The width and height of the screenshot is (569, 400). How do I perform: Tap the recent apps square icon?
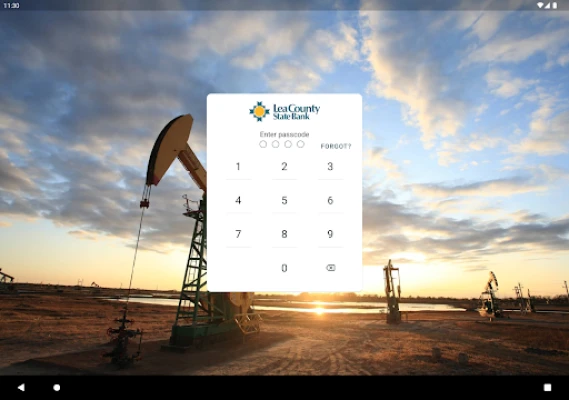coord(548,388)
